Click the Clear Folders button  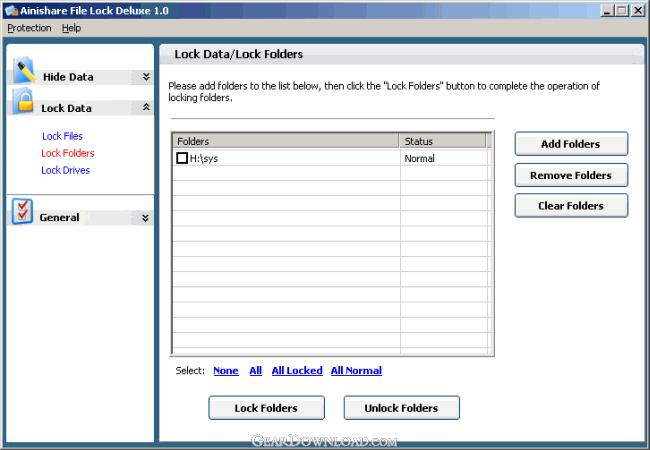571,206
